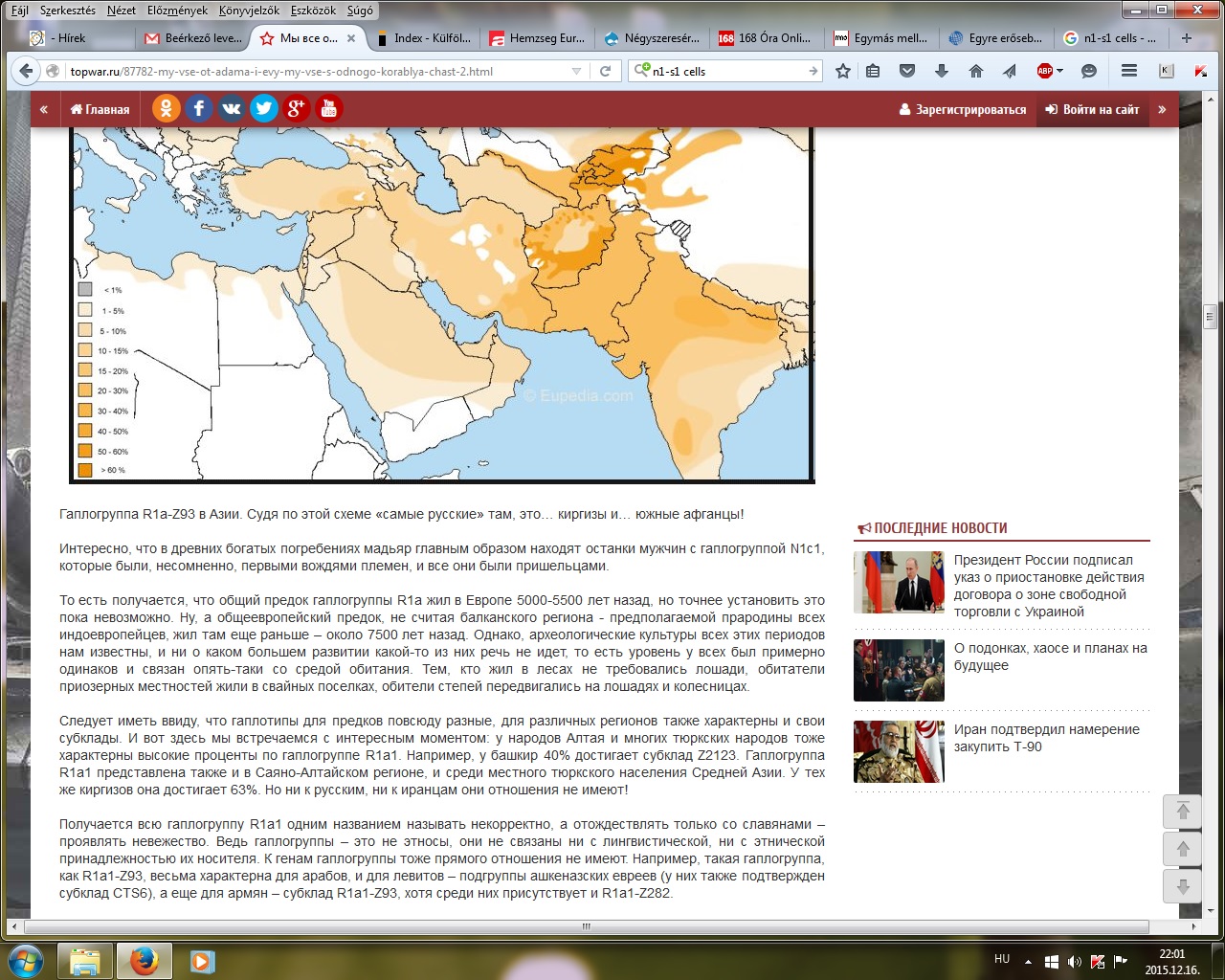Open Adblock Plus dropdown menu
1225x980 pixels.
pos(1059,71)
